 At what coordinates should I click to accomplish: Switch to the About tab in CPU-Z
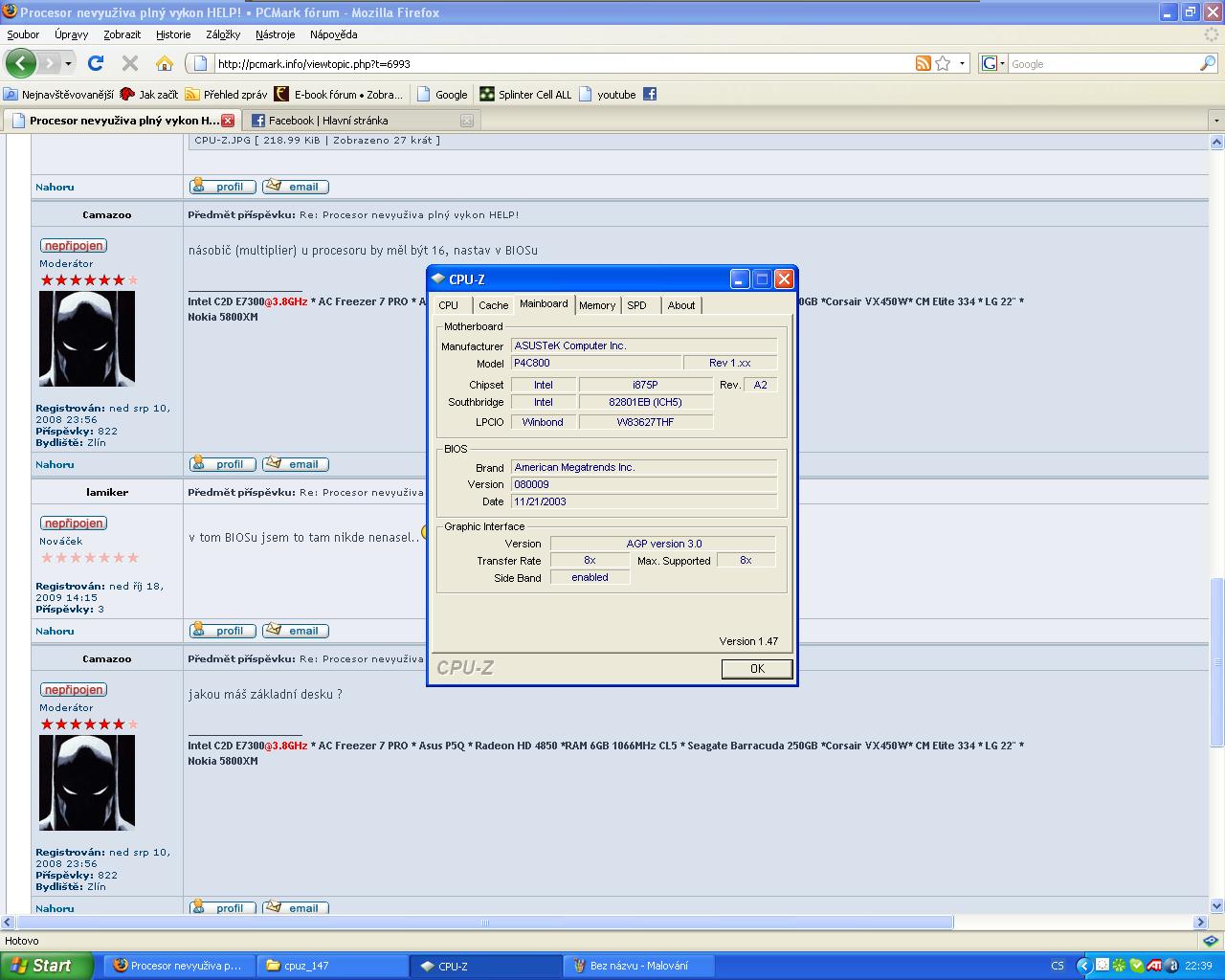pos(681,305)
